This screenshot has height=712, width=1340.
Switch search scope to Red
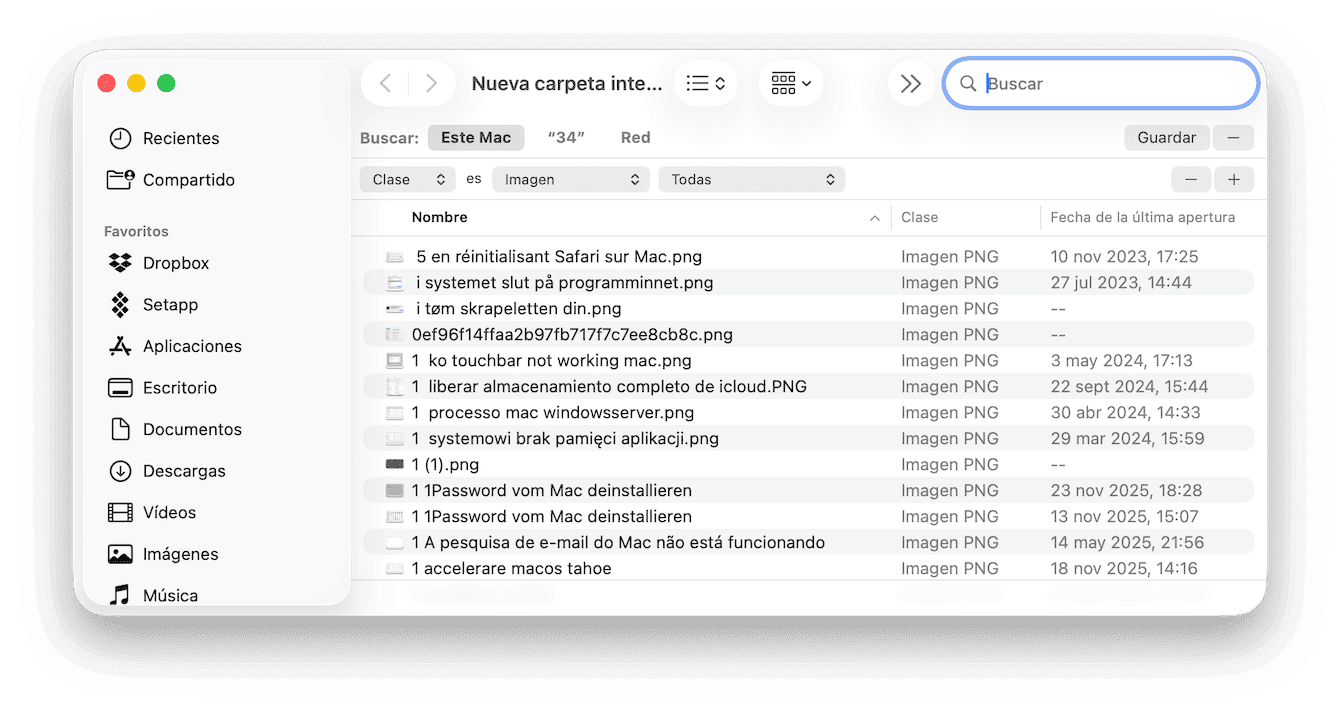635,137
